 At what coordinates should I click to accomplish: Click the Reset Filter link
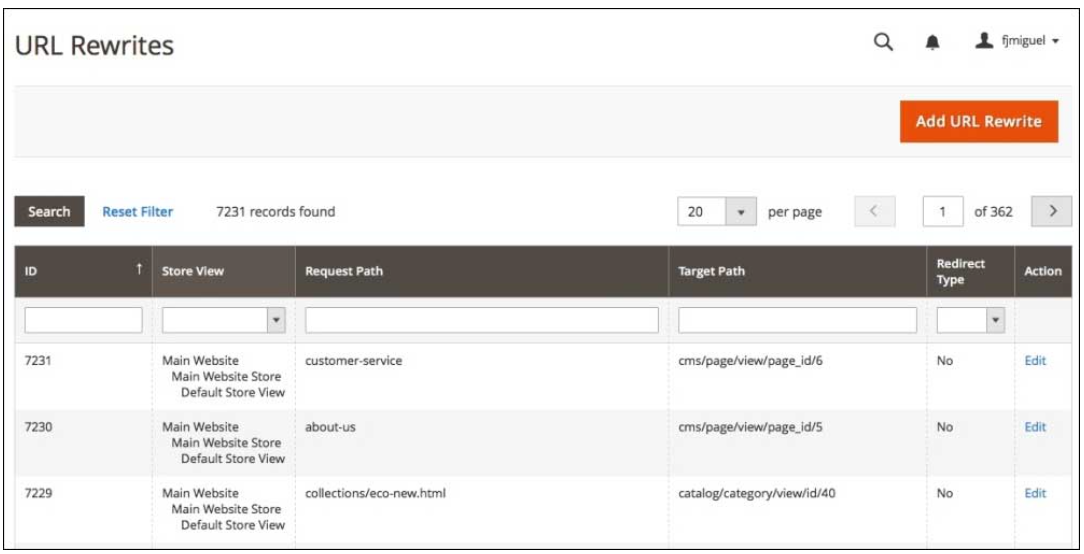point(138,212)
